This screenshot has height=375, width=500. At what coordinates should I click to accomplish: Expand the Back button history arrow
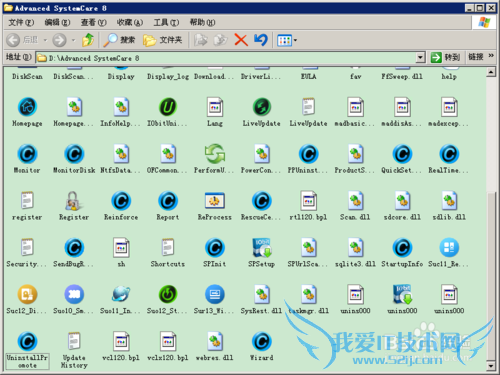coord(45,40)
